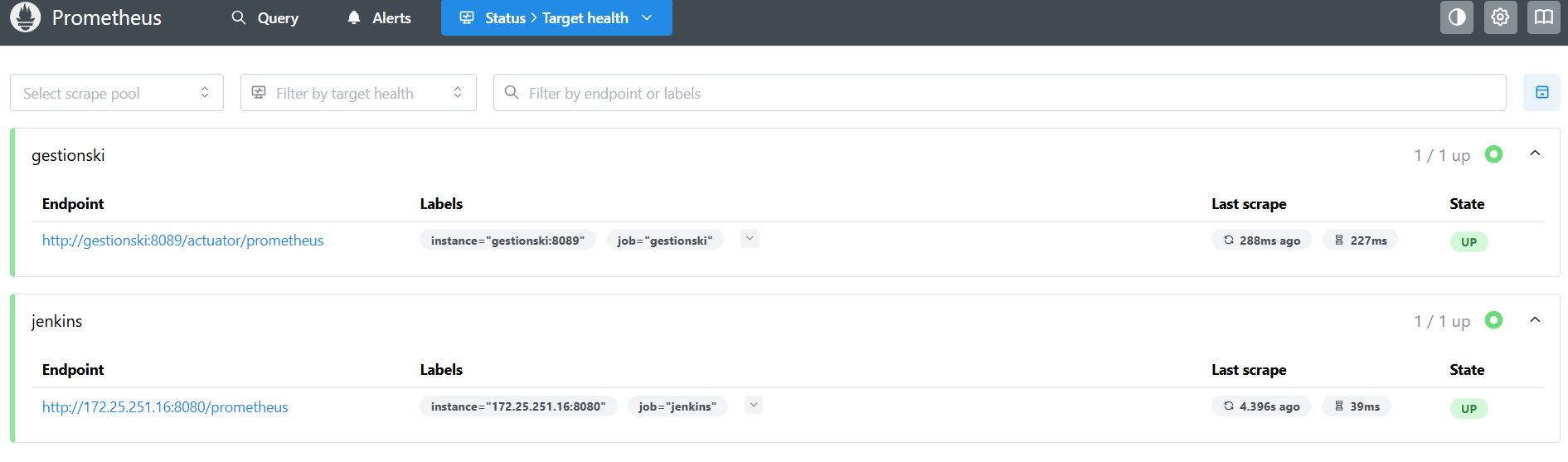1568x462 pixels.
Task: Click the jenkins green health ring icon
Action: pos(1493,320)
